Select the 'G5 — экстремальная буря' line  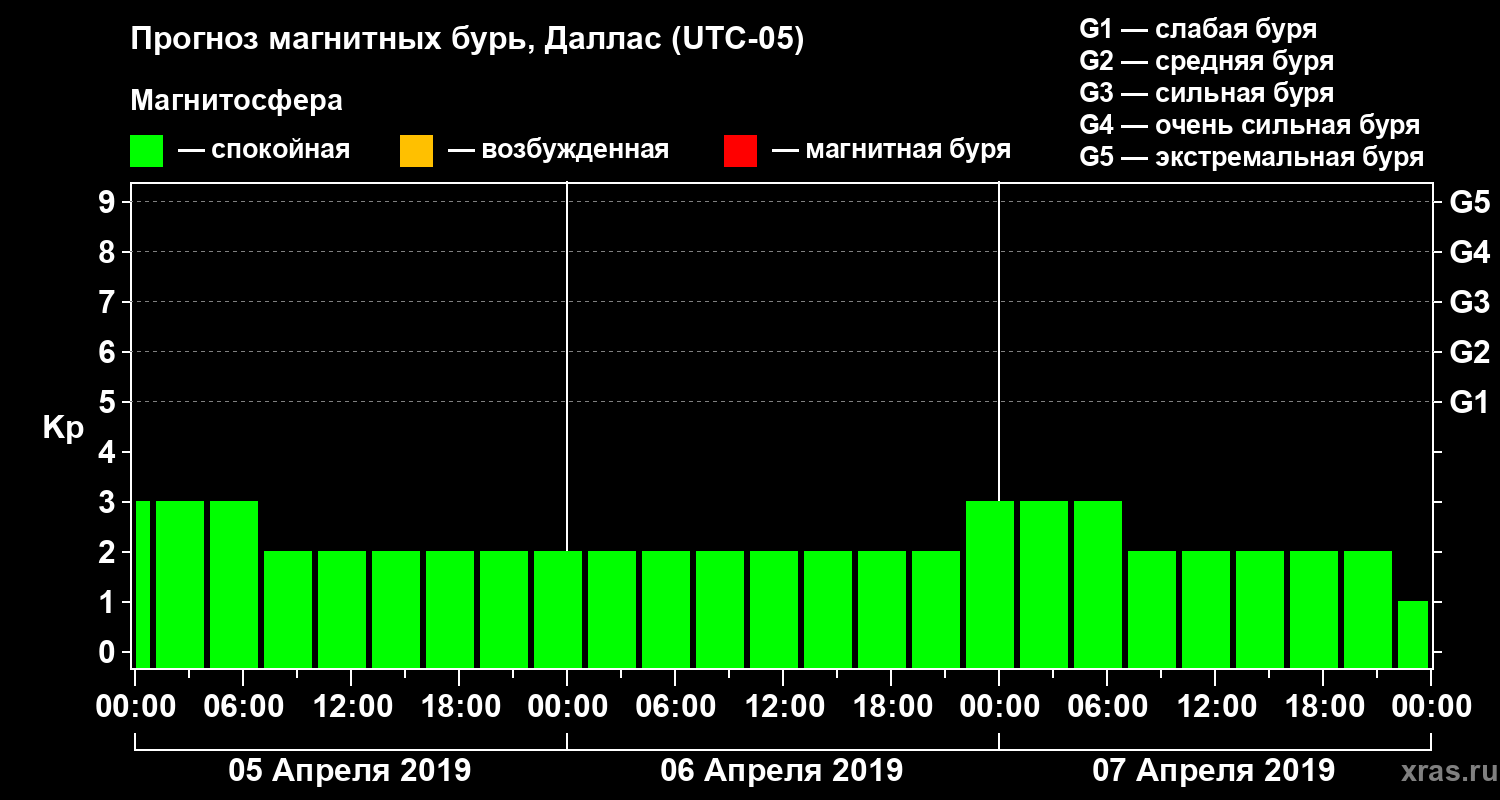1252,158
